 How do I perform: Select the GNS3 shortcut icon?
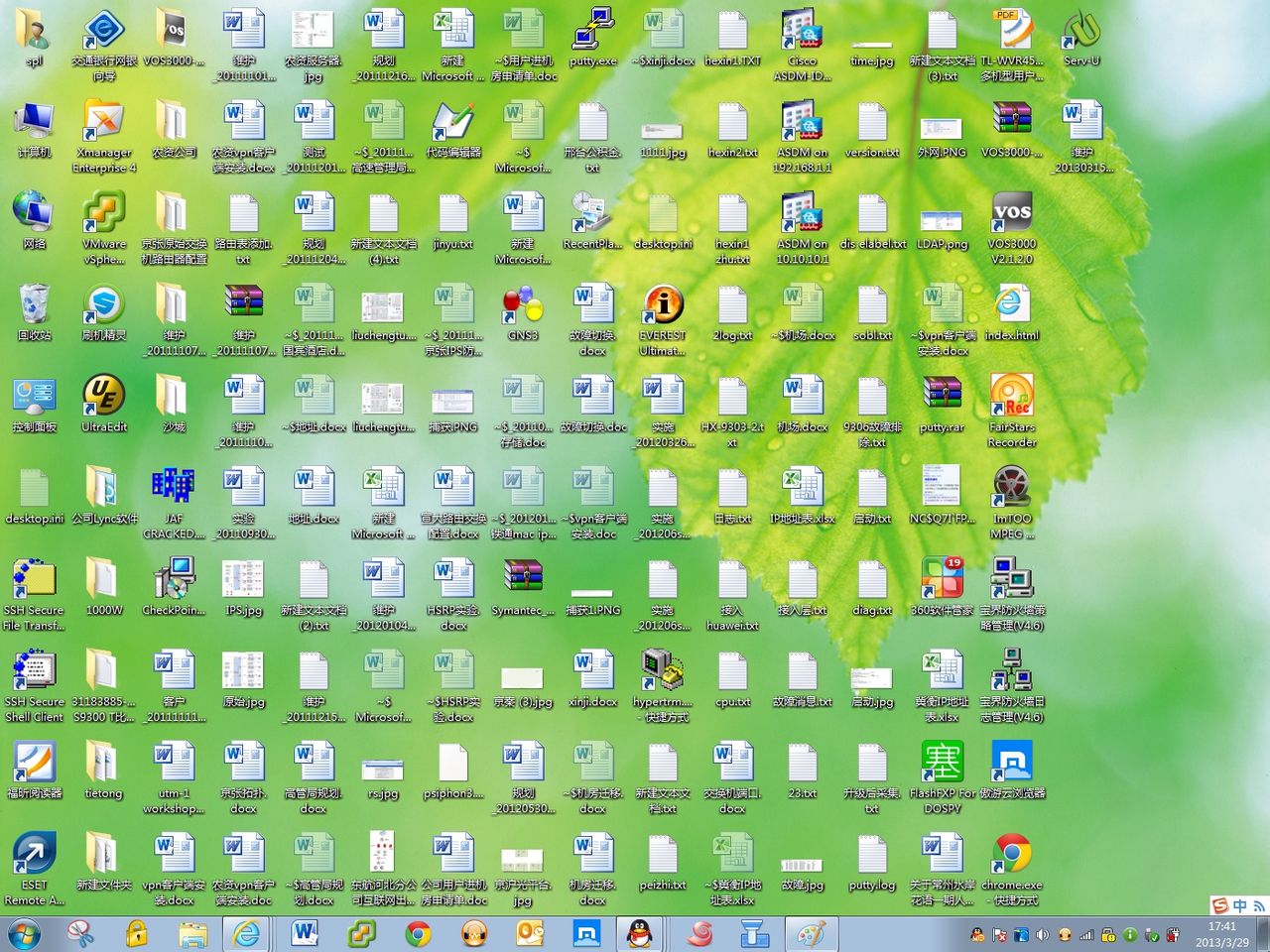pyautogui.click(x=523, y=313)
